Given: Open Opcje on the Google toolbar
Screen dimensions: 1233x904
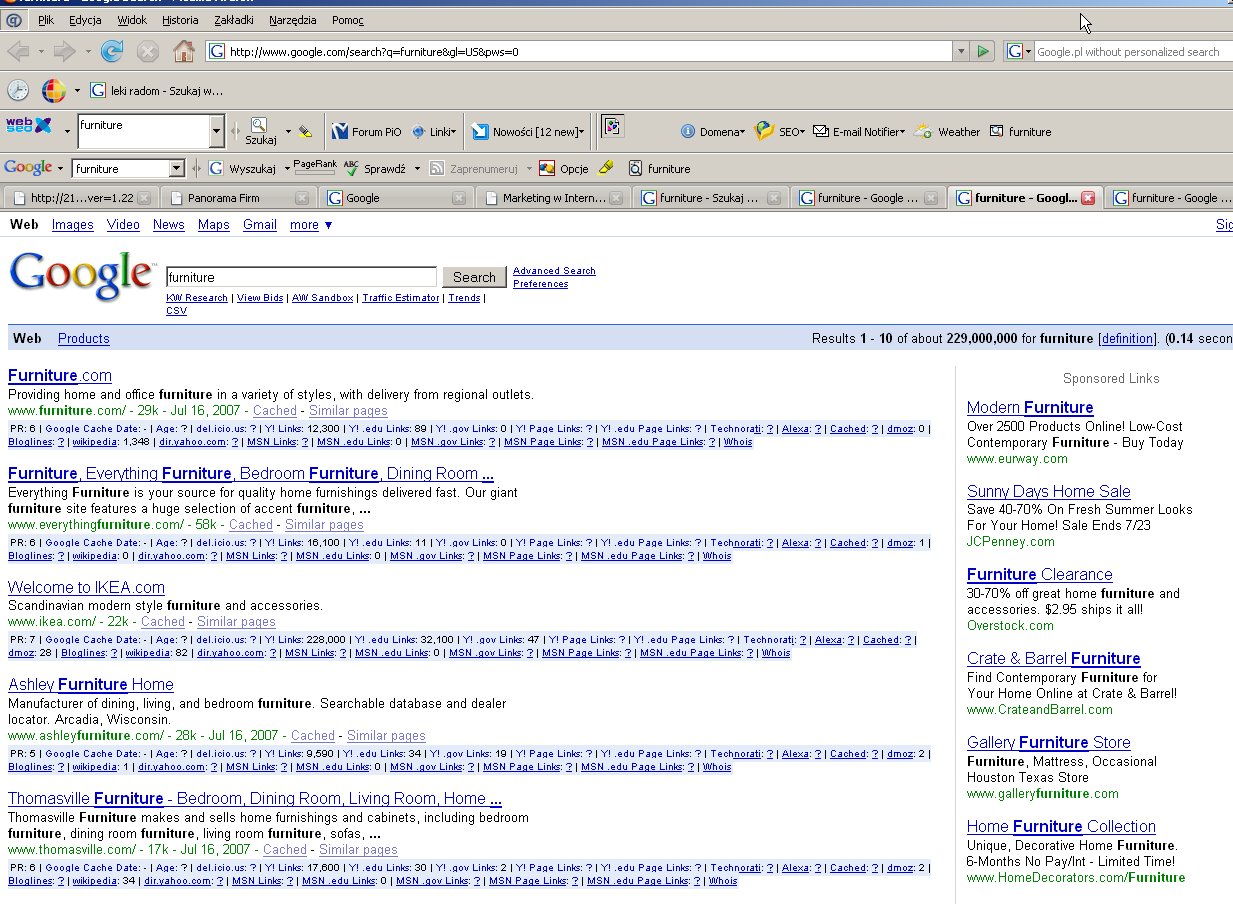Looking at the screenshot, I should click(x=564, y=168).
